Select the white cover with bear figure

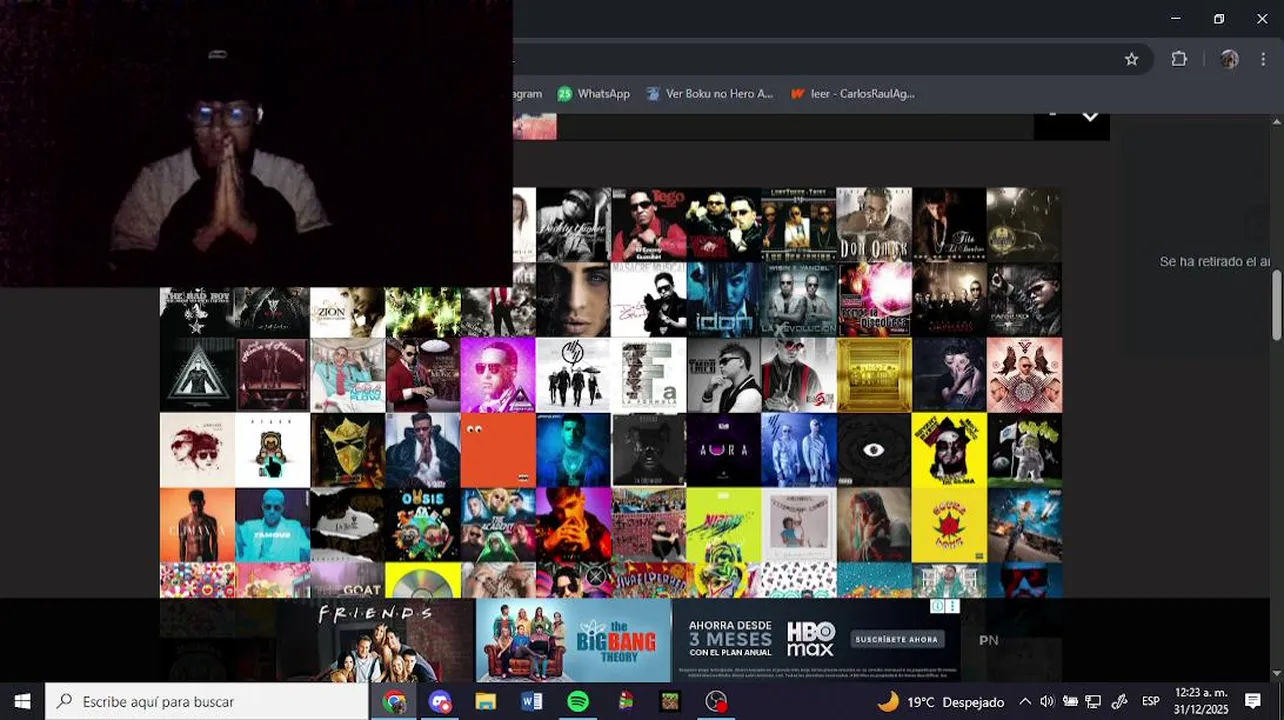(272, 450)
